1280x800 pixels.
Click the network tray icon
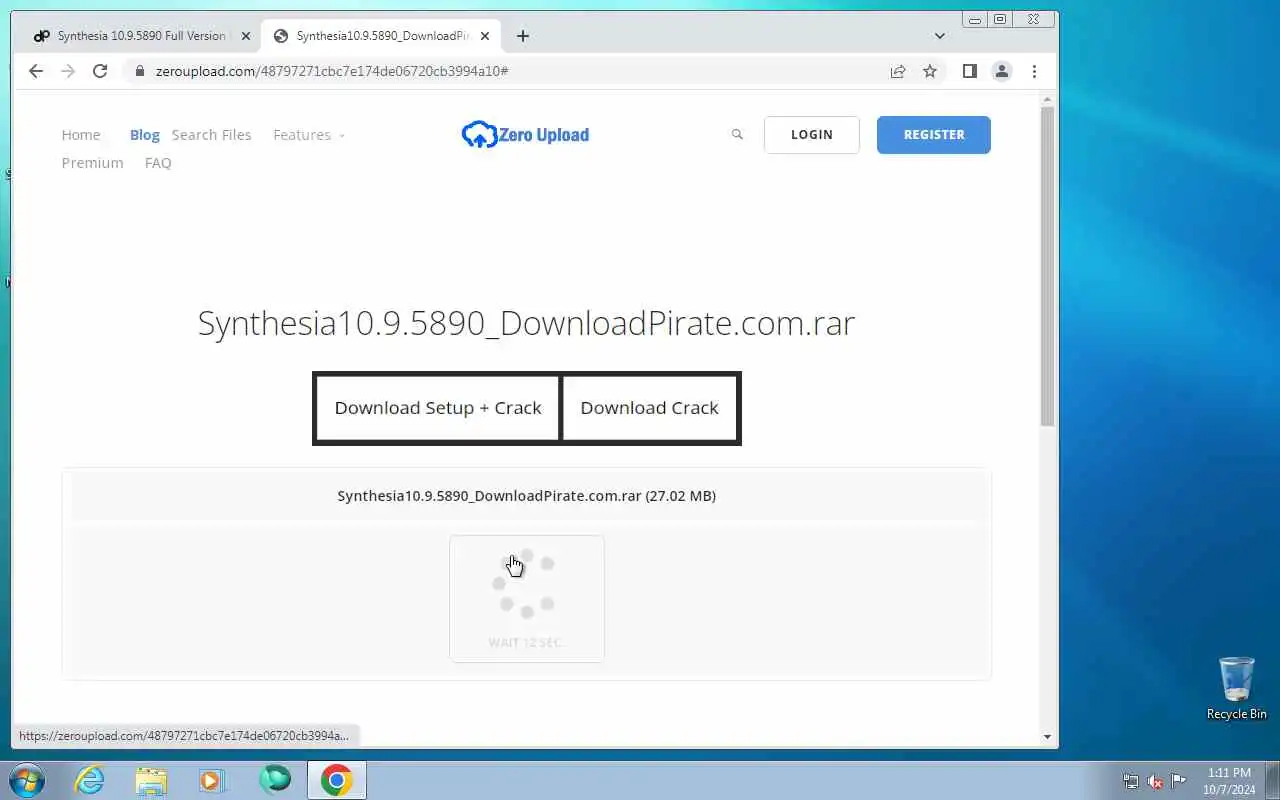(1131, 781)
